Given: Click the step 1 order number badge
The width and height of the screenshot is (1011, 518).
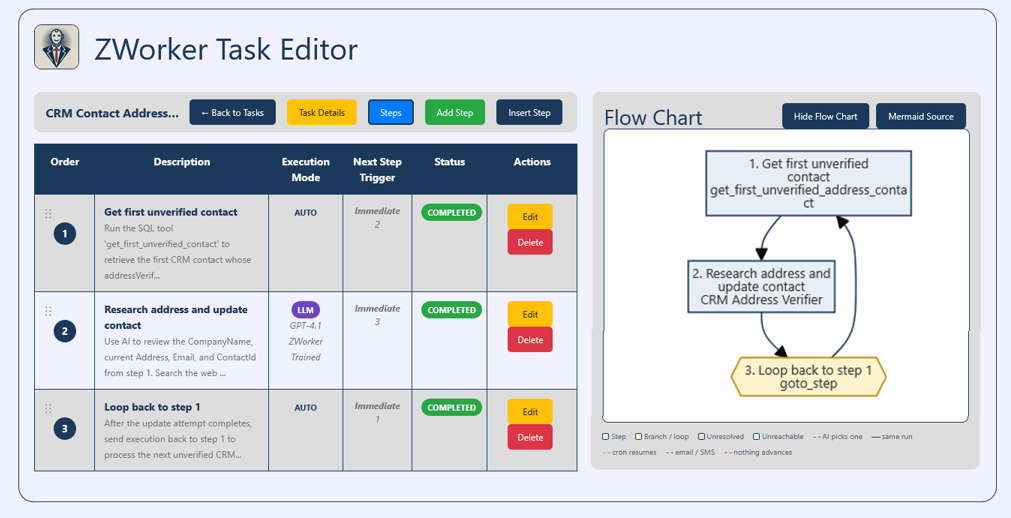Looking at the screenshot, I should (x=64, y=234).
